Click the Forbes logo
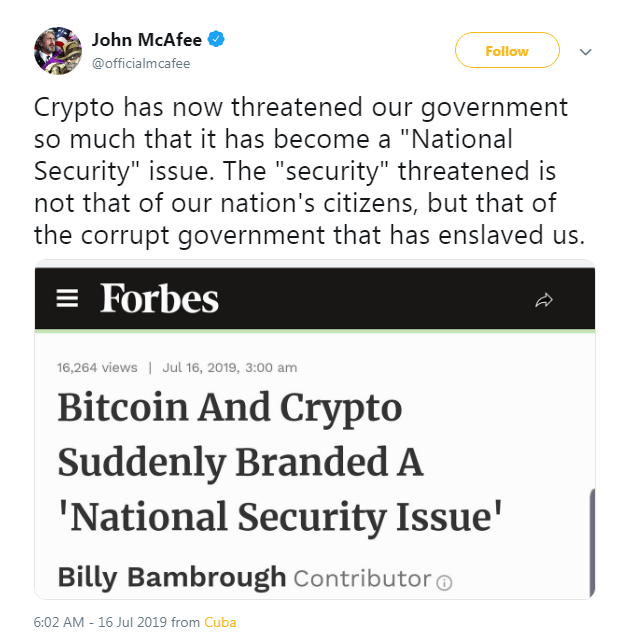The image size is (625, 643). (x=159, y=298)
